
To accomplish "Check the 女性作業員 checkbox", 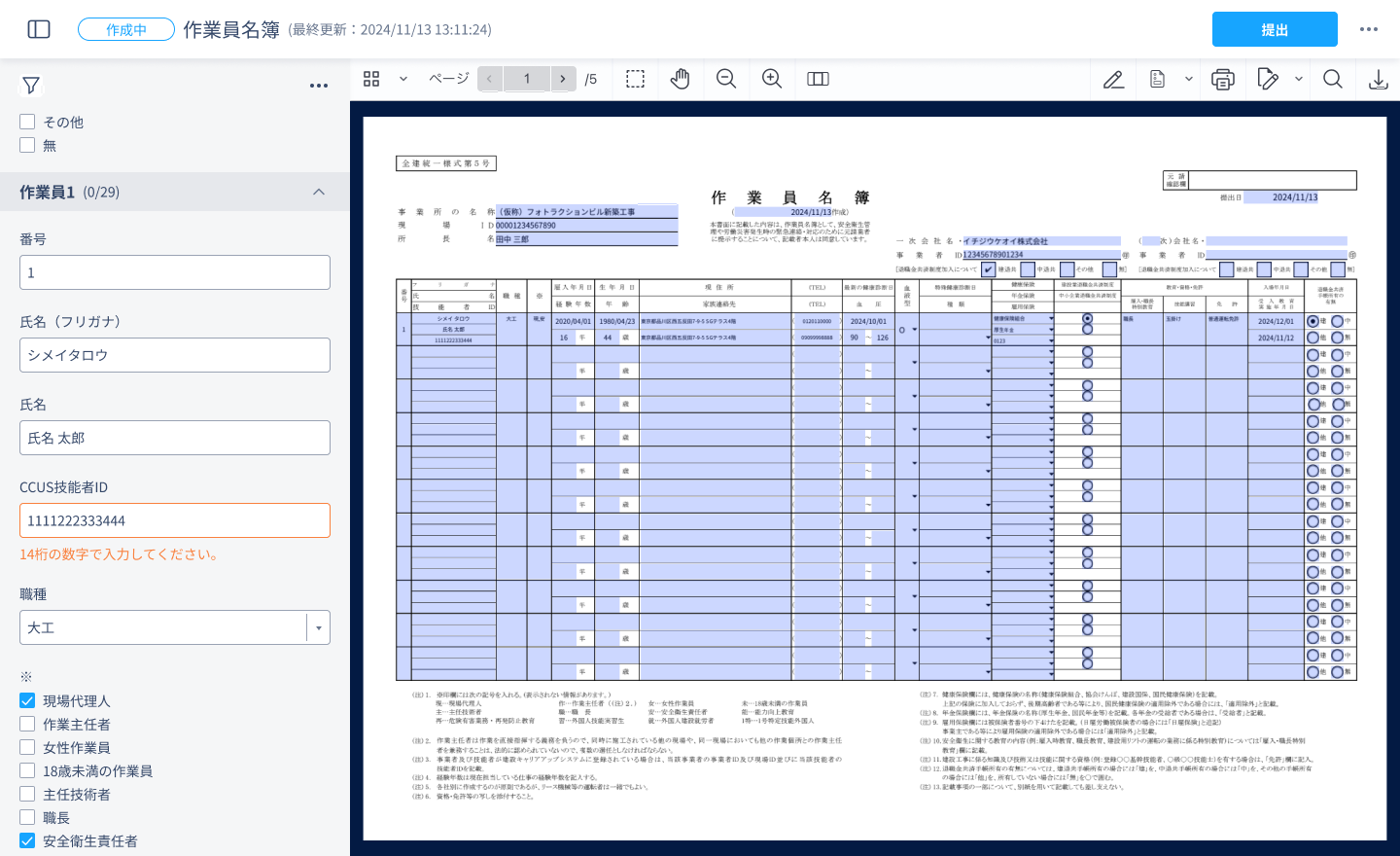I will 27,747.
